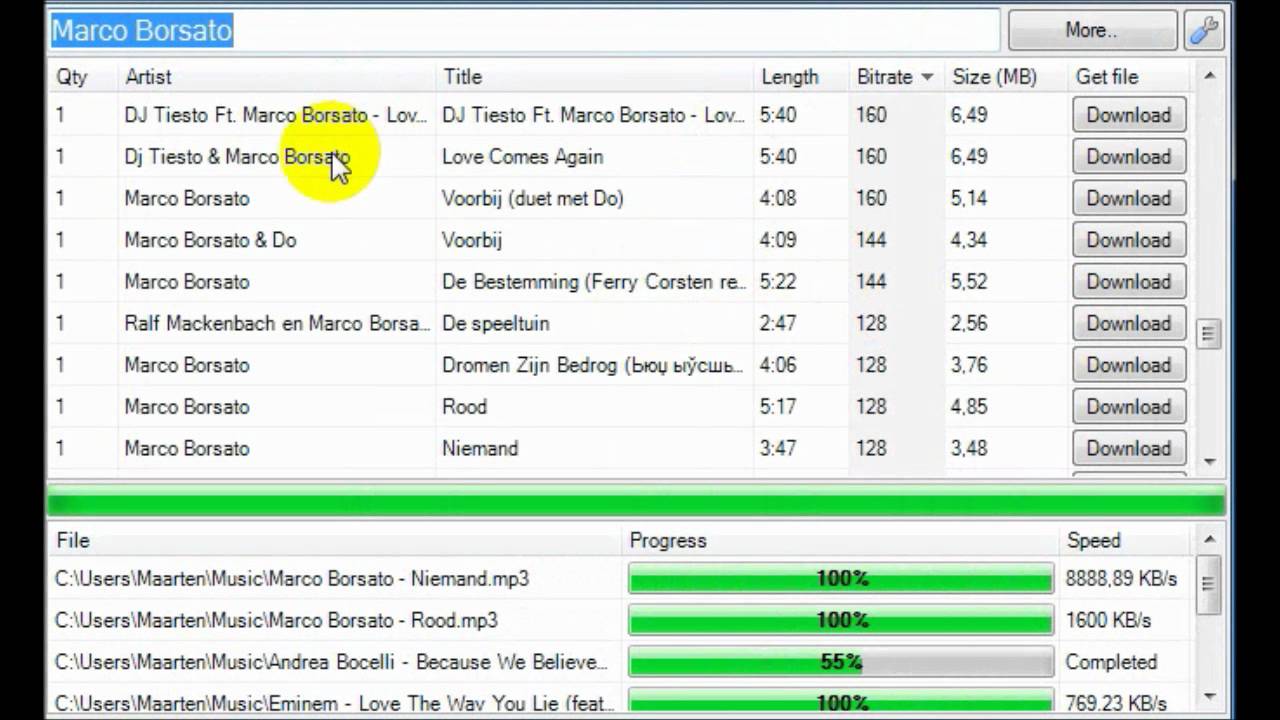
Task: Click the File column header in downloads
Action: point(73,541)
